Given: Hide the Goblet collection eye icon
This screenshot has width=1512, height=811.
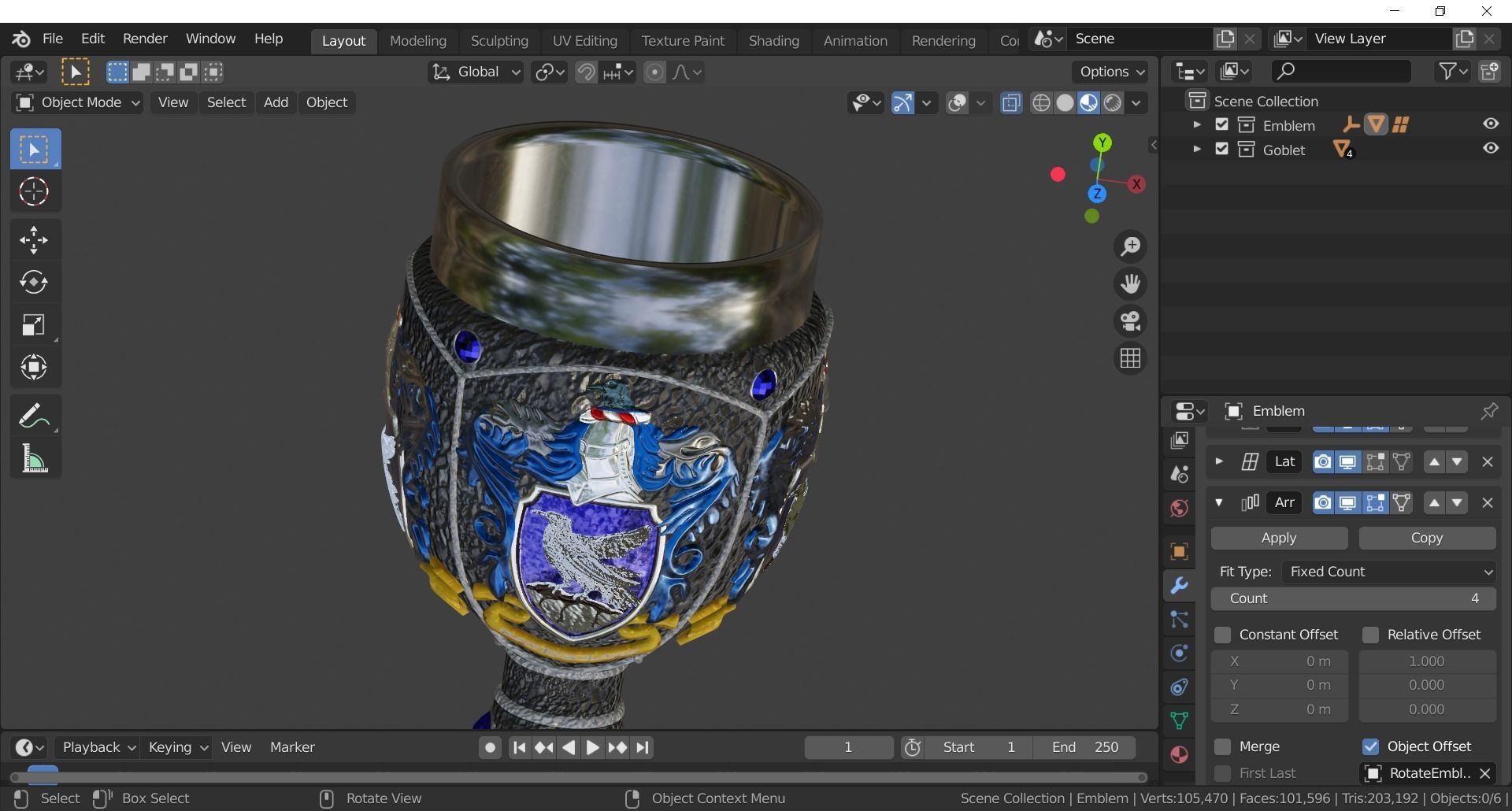Looking at the screenshot, I should point(1491,149).
